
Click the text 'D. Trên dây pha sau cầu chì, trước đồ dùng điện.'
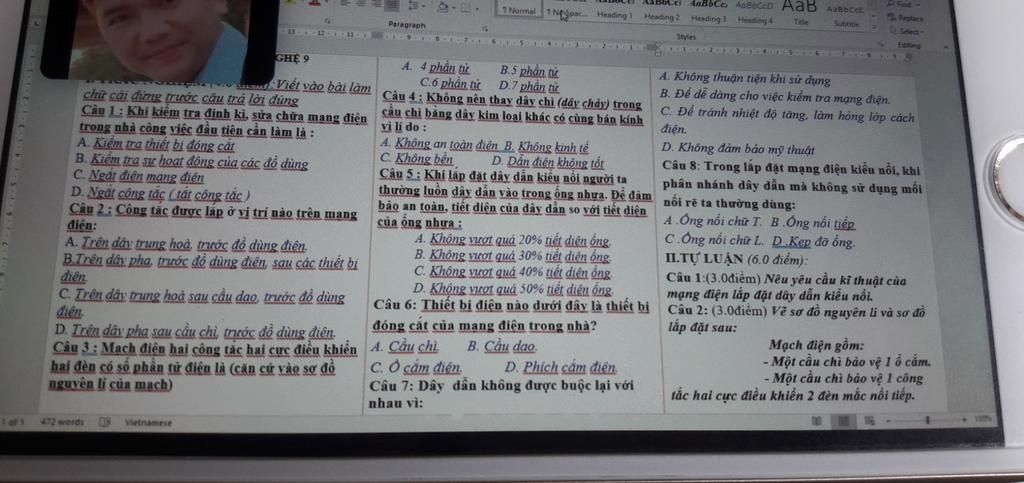(x=196, y=332)
